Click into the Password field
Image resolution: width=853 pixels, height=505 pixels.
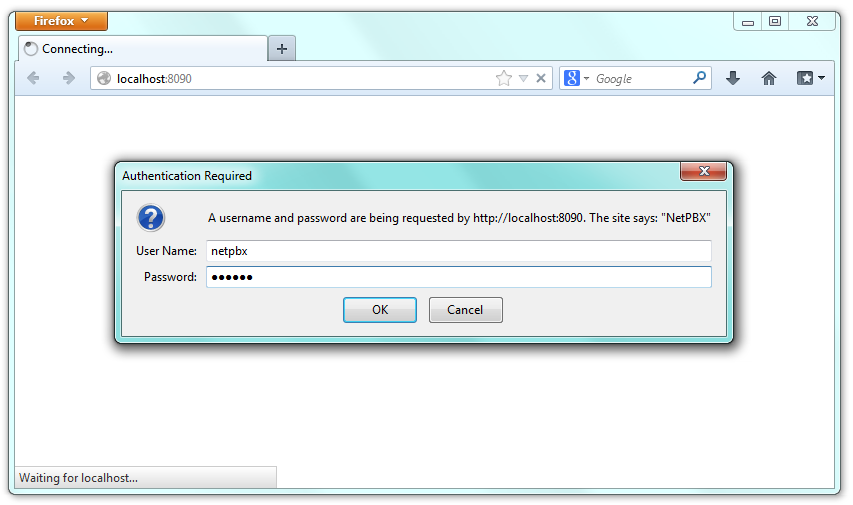(458, 277)
